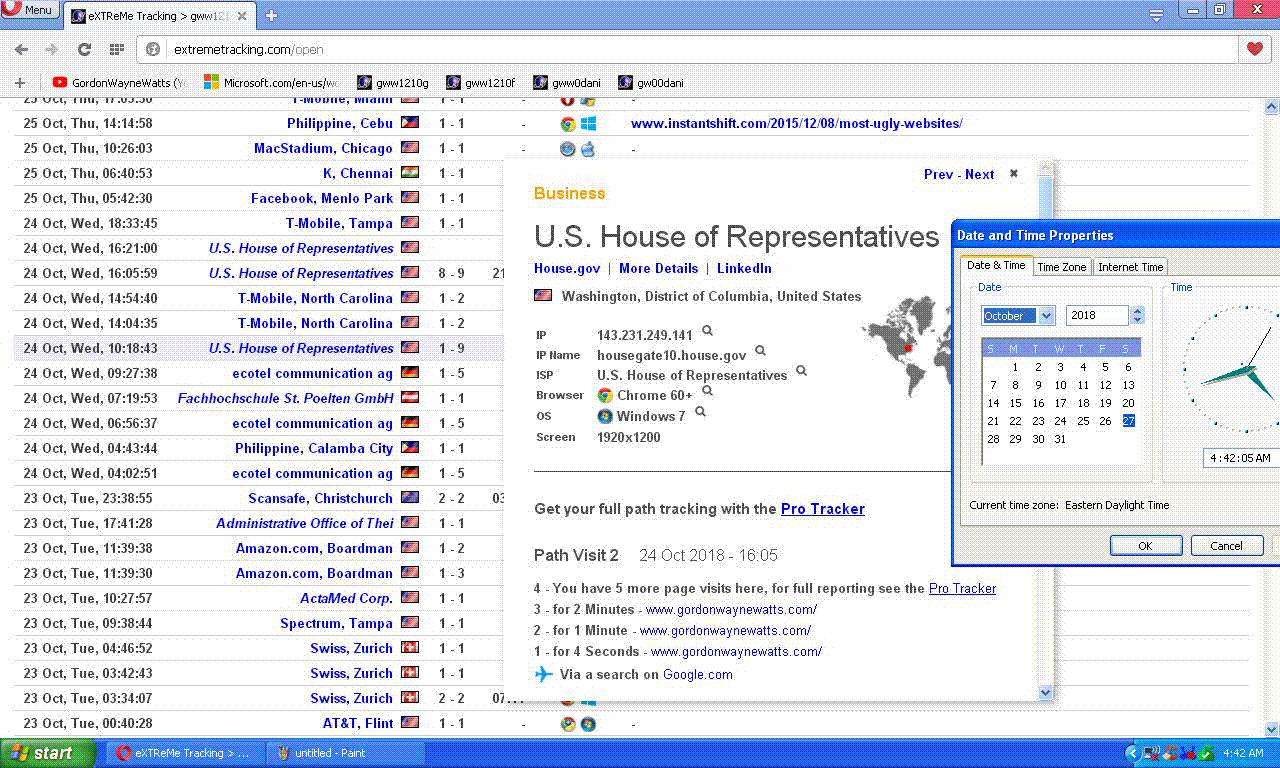The width and height of the screenshot is (1280, 768).
Task: Click the network connection tray icon
Action: point(1151,753)
